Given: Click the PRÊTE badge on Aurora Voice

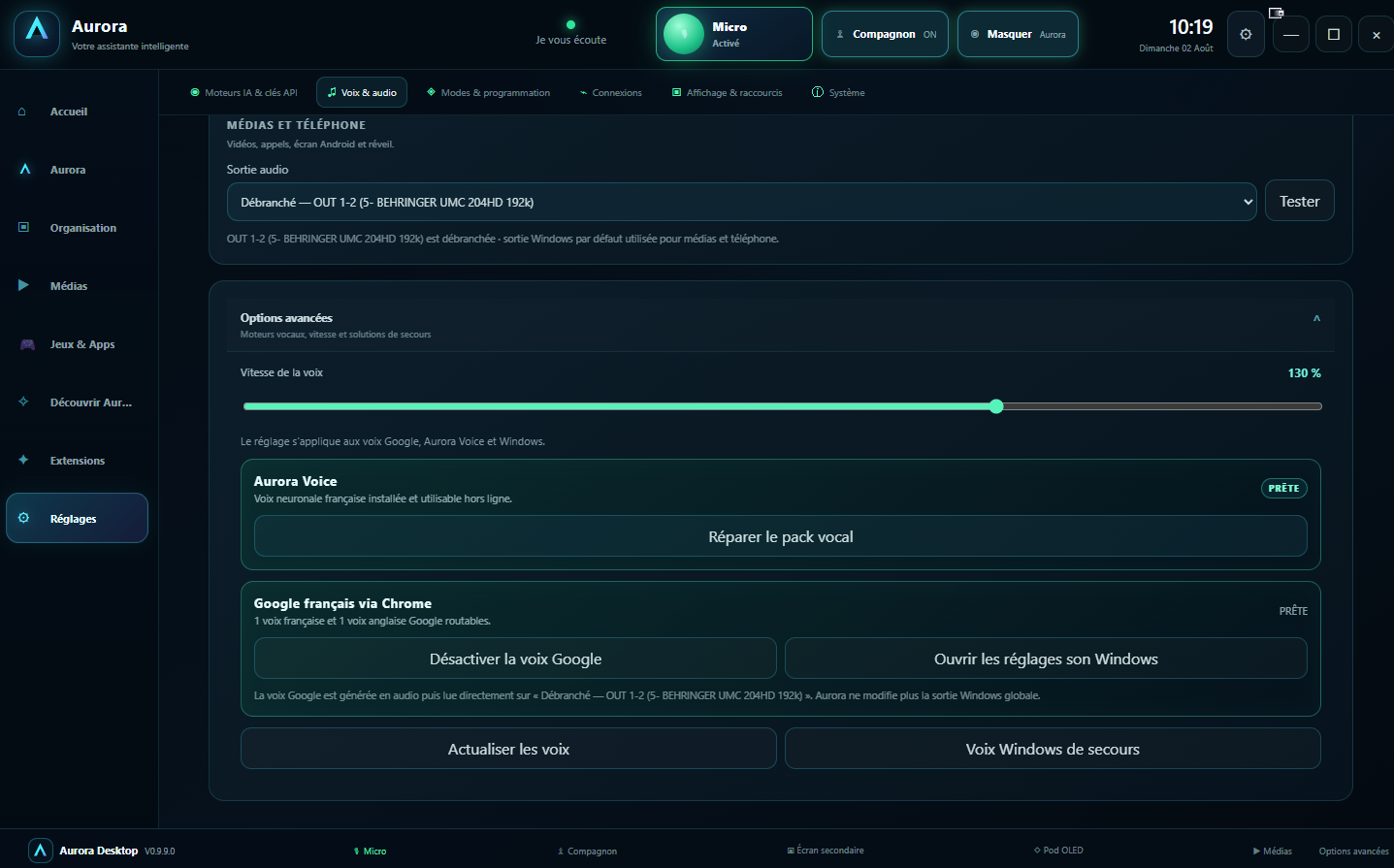Looking at the screenshot, I should (1283, 488).
